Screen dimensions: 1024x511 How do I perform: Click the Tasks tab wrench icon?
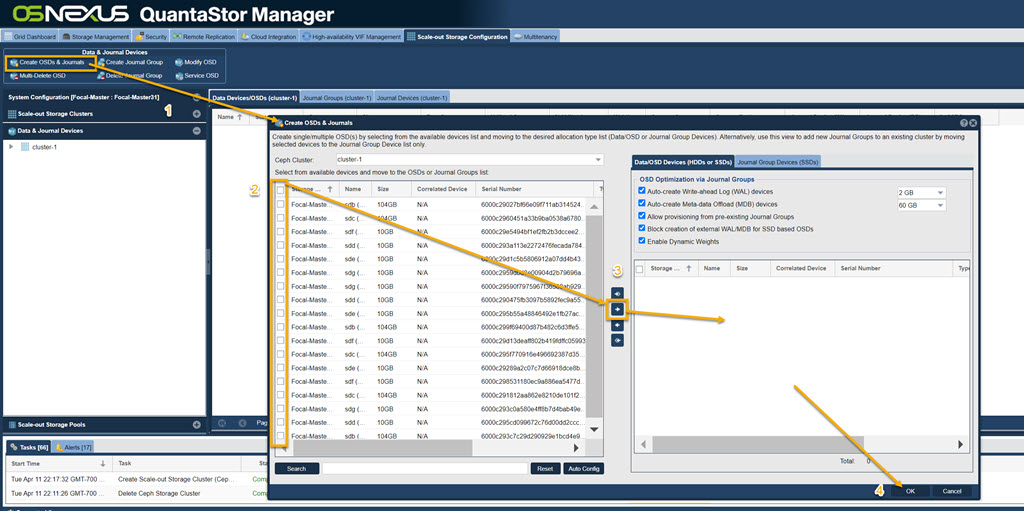(14, 448)
